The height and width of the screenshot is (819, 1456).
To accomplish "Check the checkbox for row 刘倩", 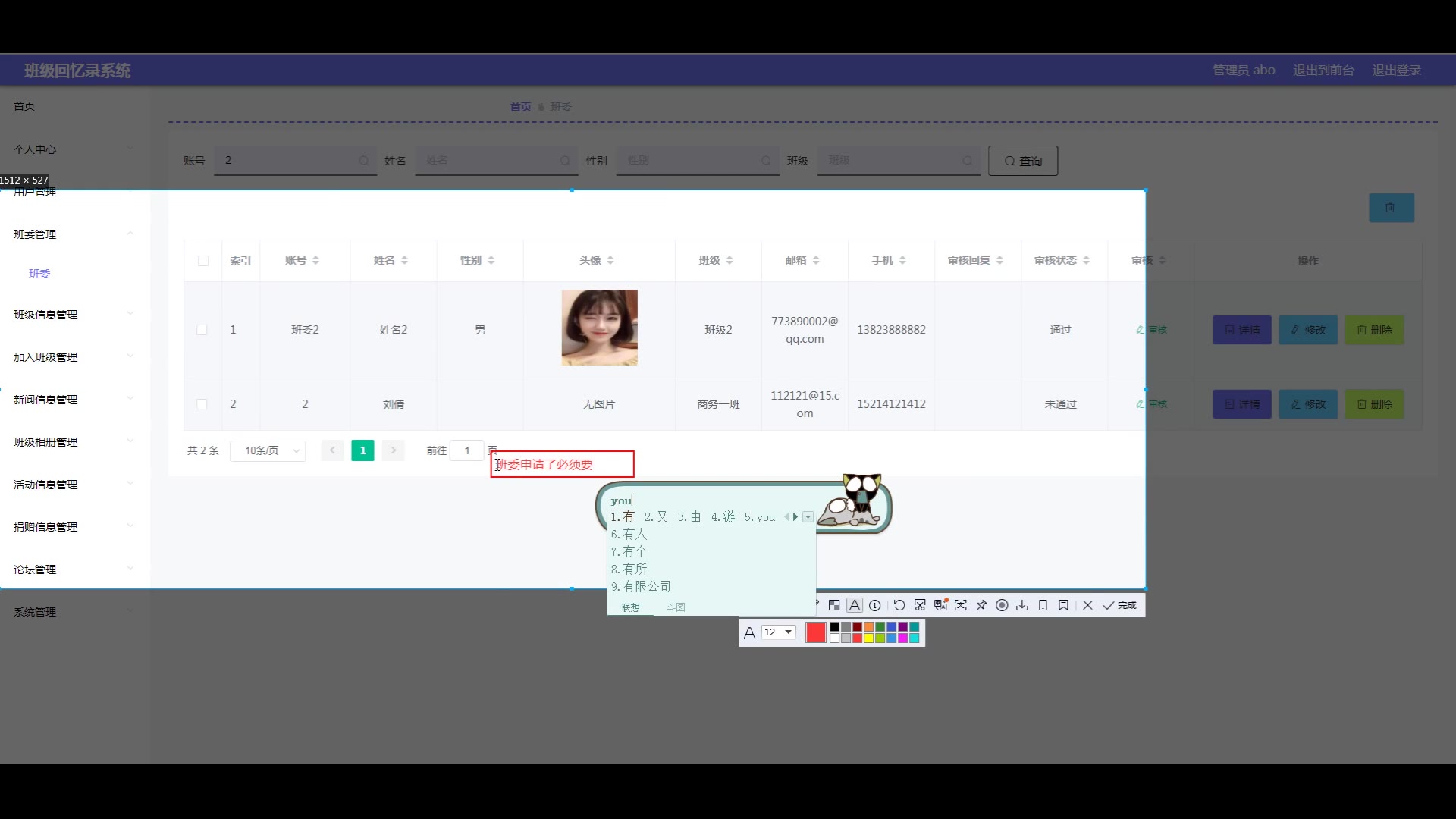I will [202, 404].
